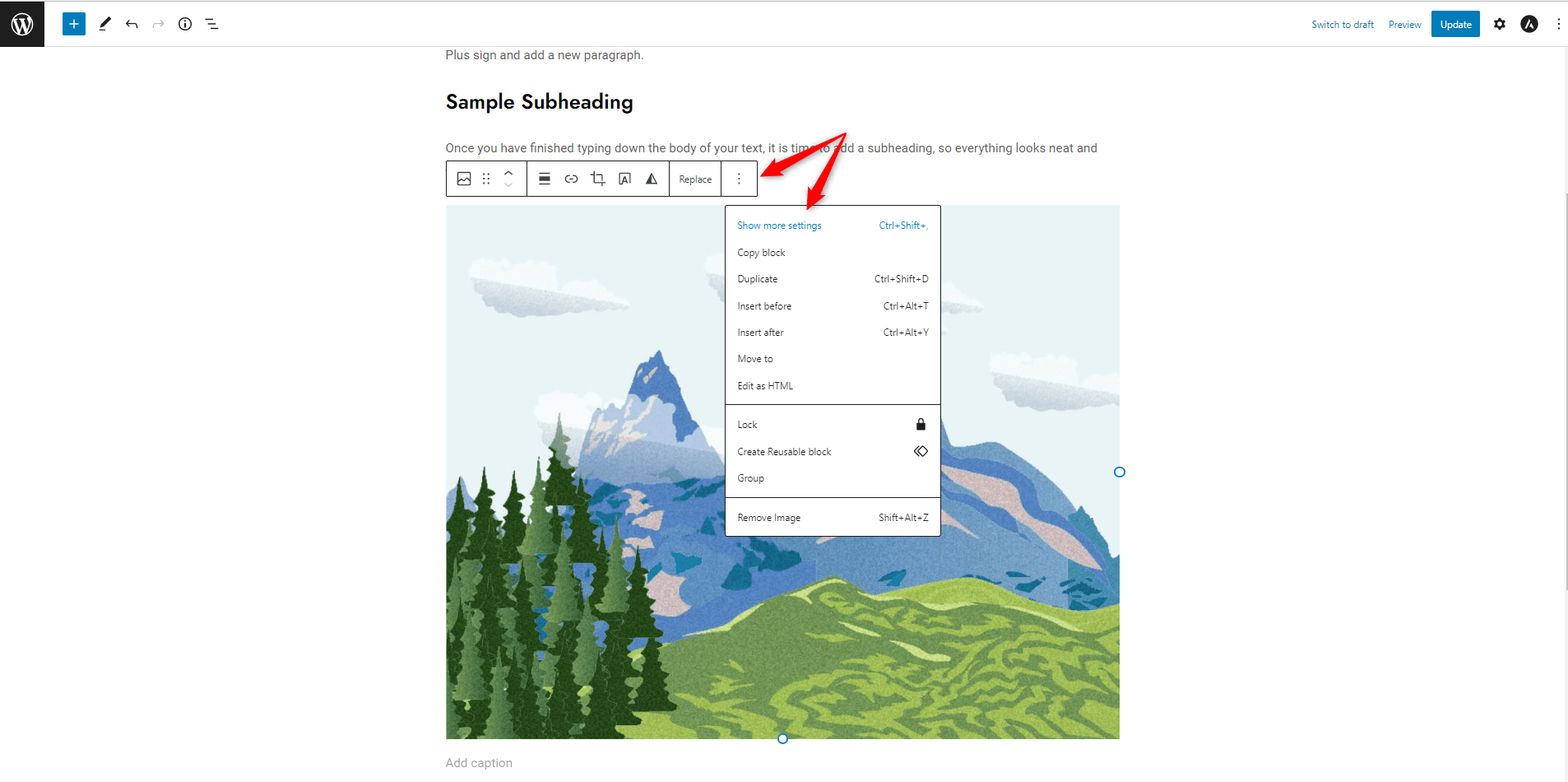The width and height of the screenshot is (1568, 782).
Task: Click the Replace image button
Action: [x=695, y=179]
